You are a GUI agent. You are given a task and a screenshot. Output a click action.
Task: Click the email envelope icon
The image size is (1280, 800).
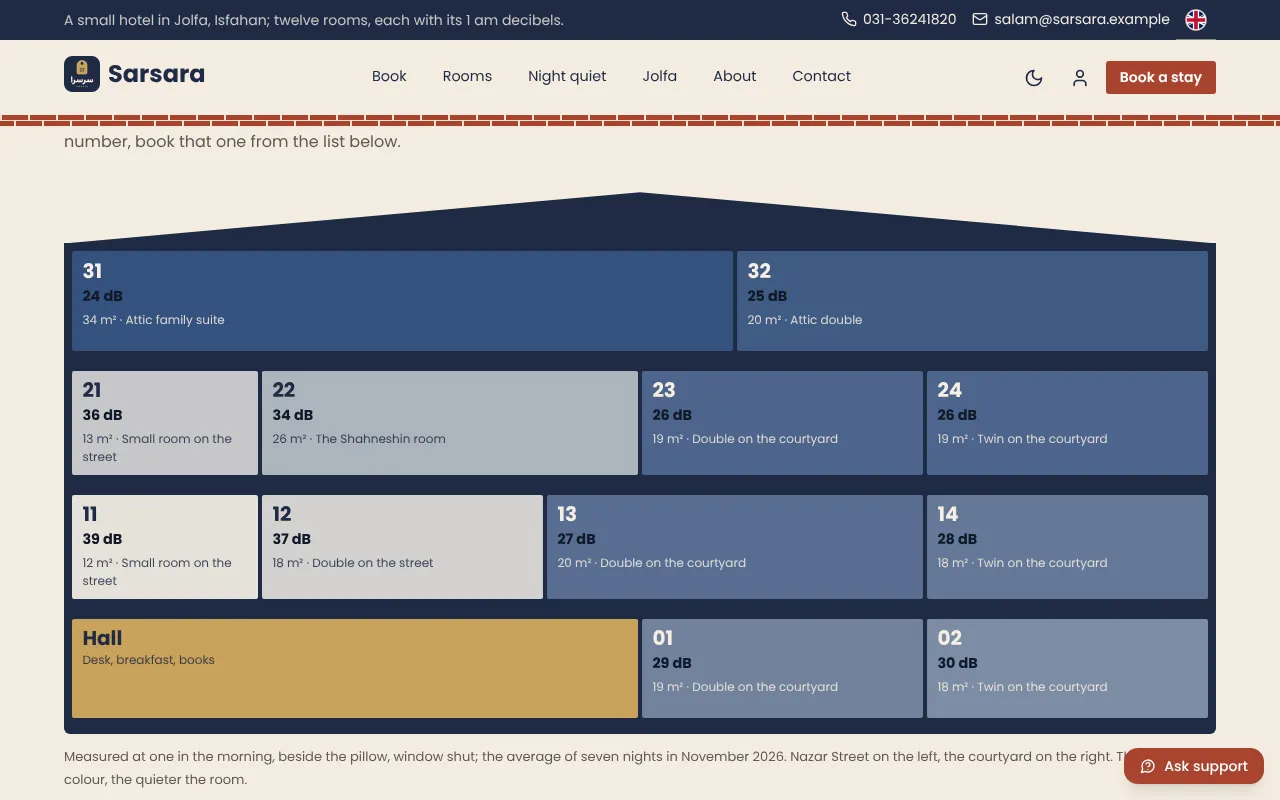(980, 19)
